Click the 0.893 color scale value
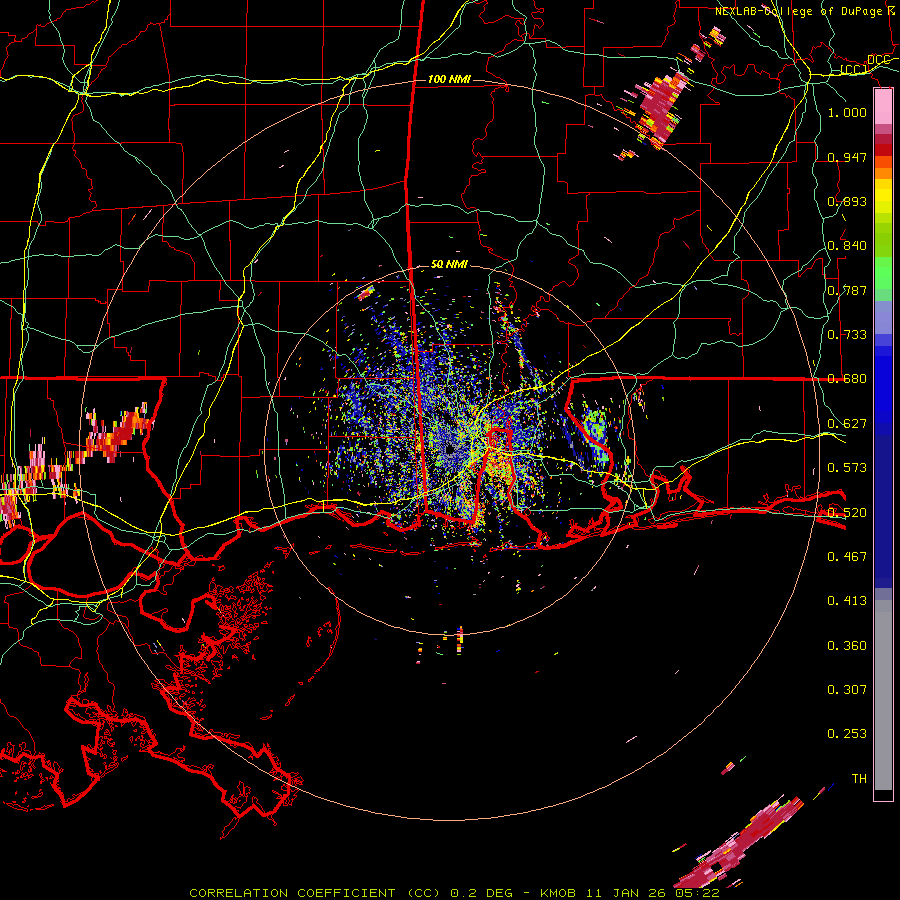The height and width of the screenshot is (900, 900). (x=847, y=201)
